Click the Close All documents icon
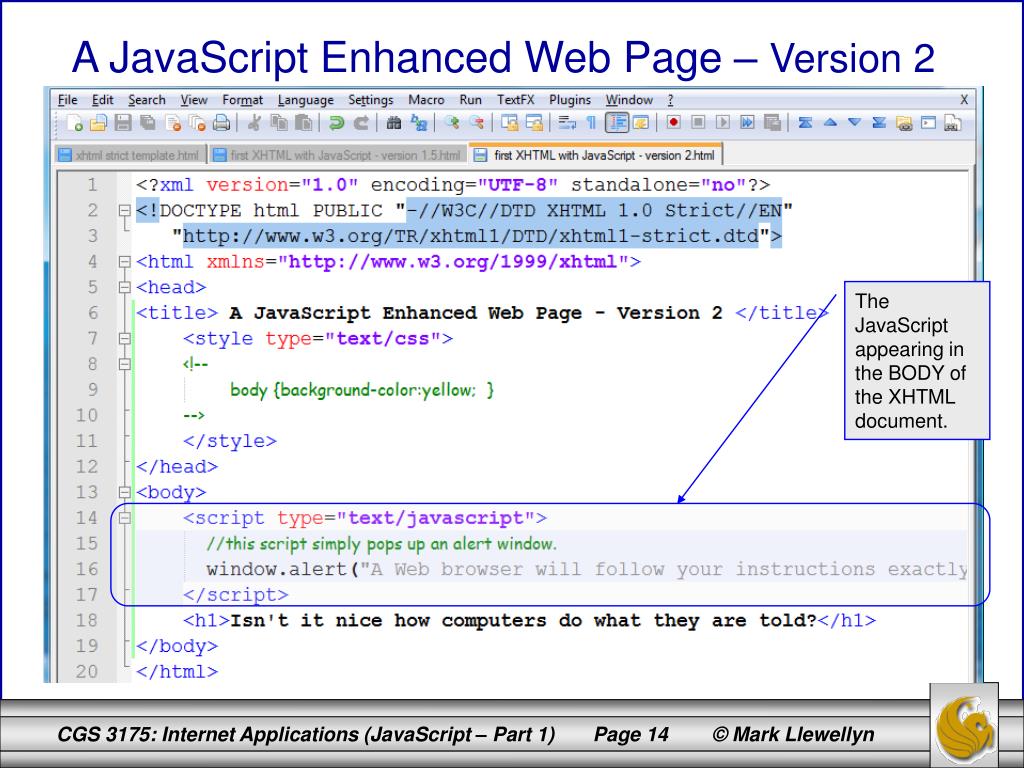 197,122
